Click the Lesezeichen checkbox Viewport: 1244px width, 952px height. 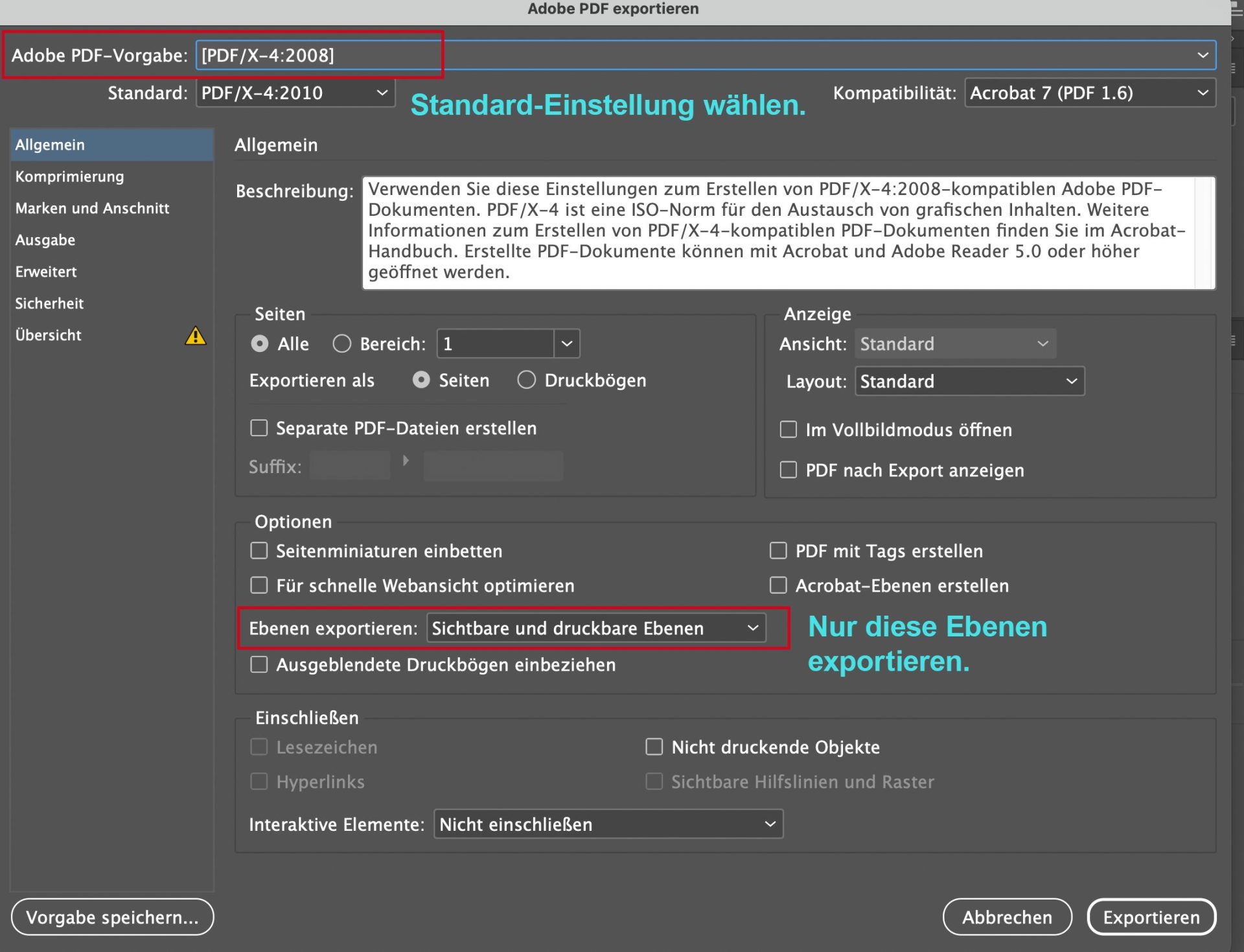(x=259, y=747)
